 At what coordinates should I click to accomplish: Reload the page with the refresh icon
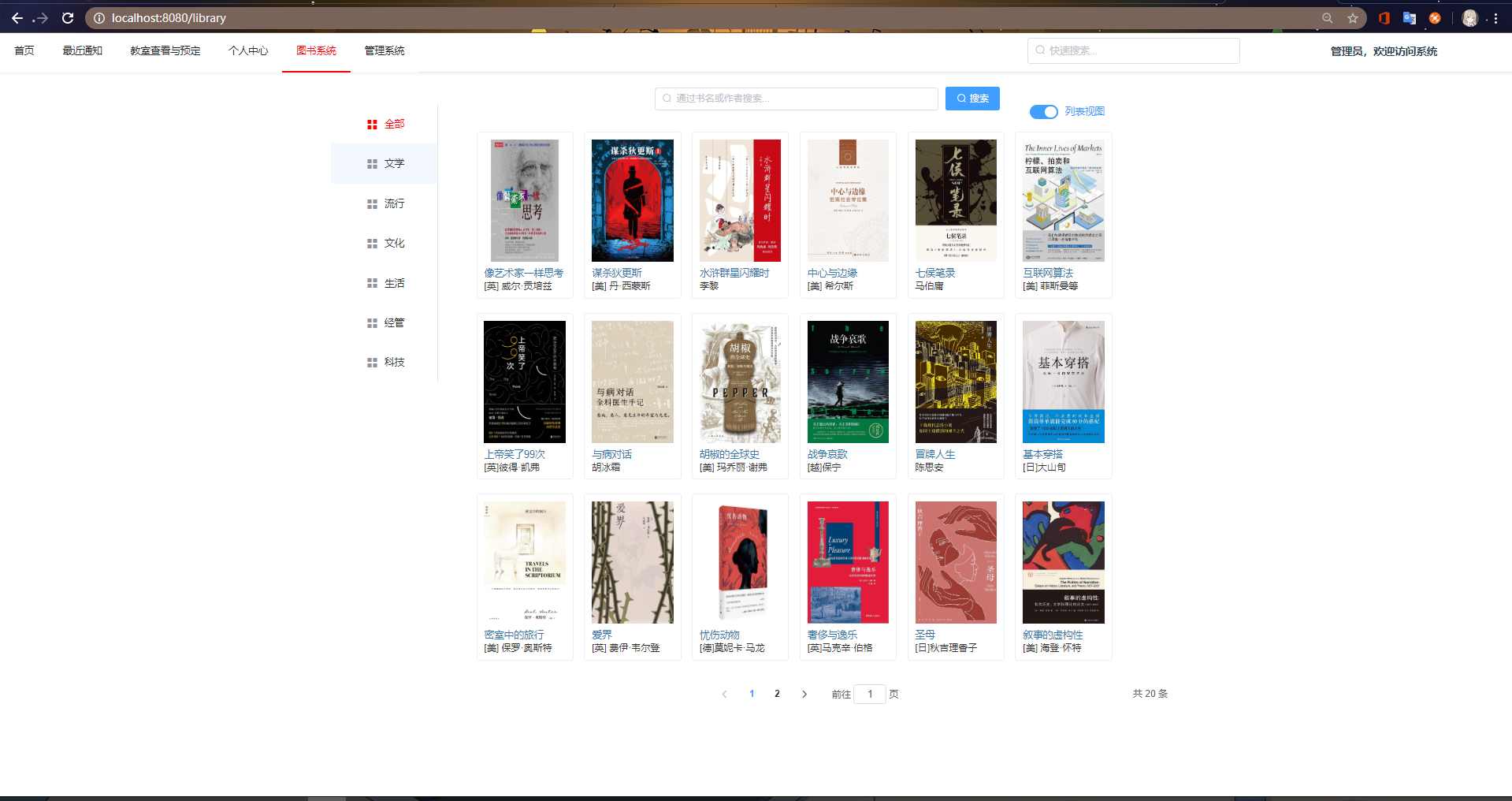[68, 18]
